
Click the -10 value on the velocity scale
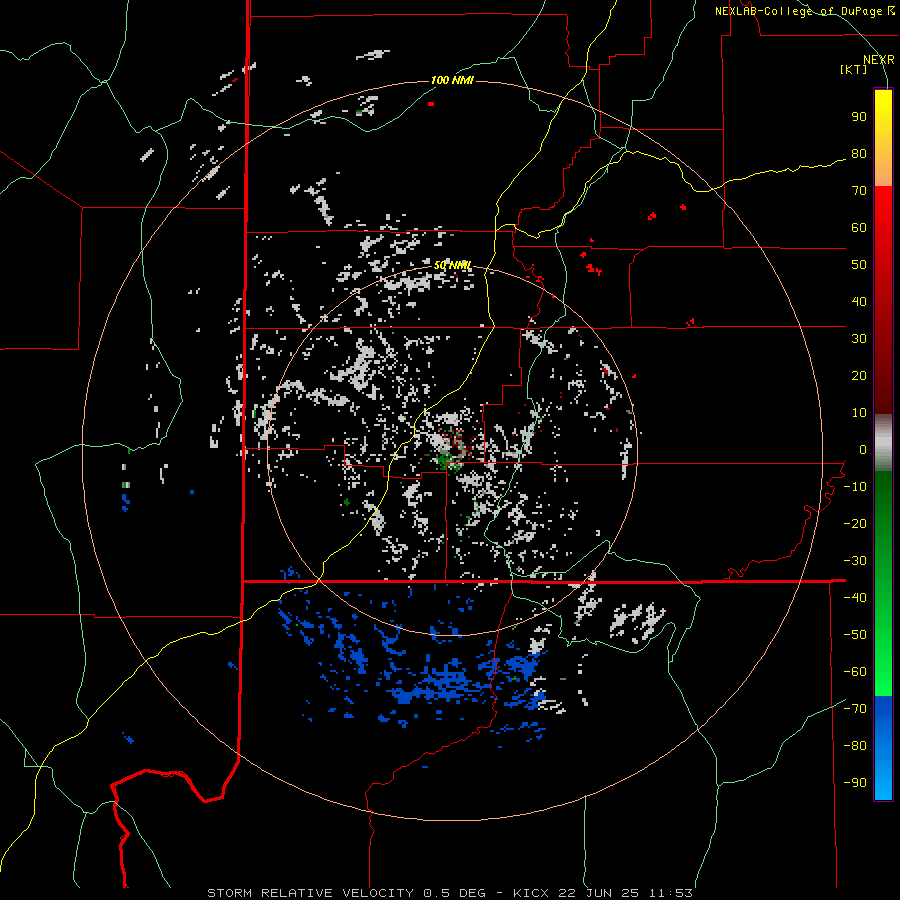tap(855, 487)
